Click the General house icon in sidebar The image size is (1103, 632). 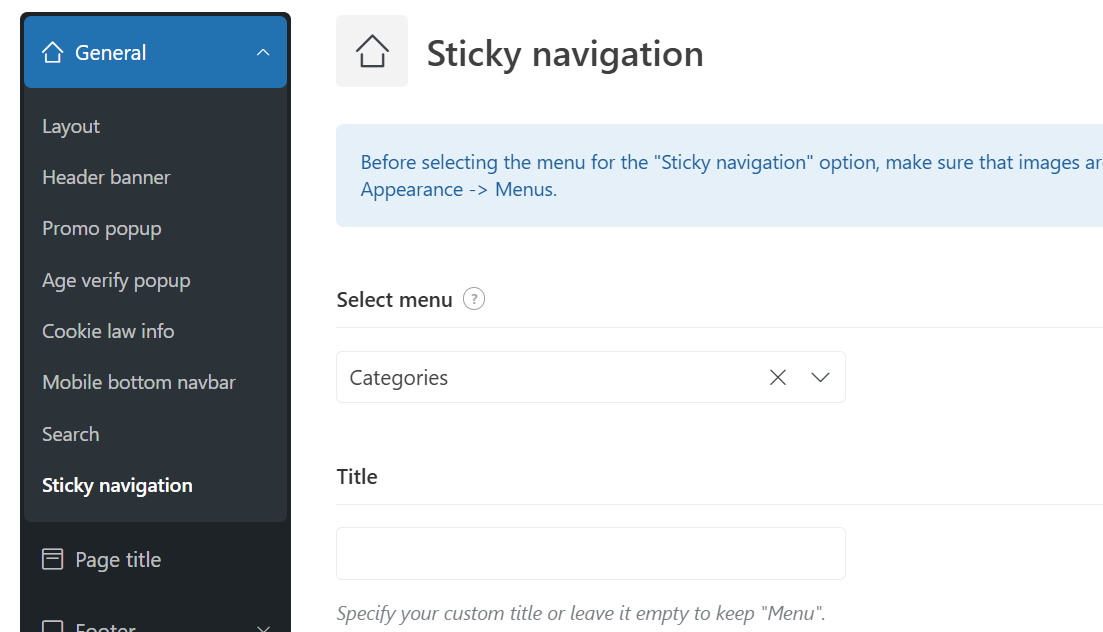tap(53, 52)
